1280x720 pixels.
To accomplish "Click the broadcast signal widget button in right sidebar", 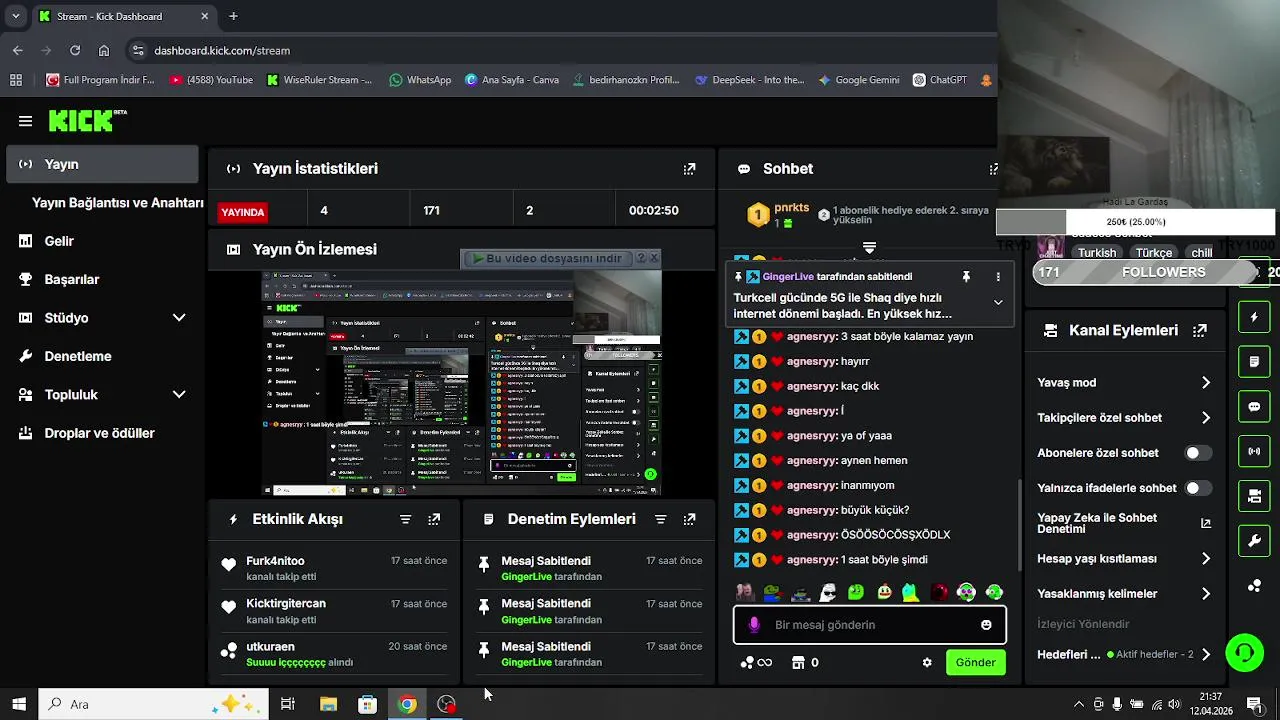I will coord(1254,451).
